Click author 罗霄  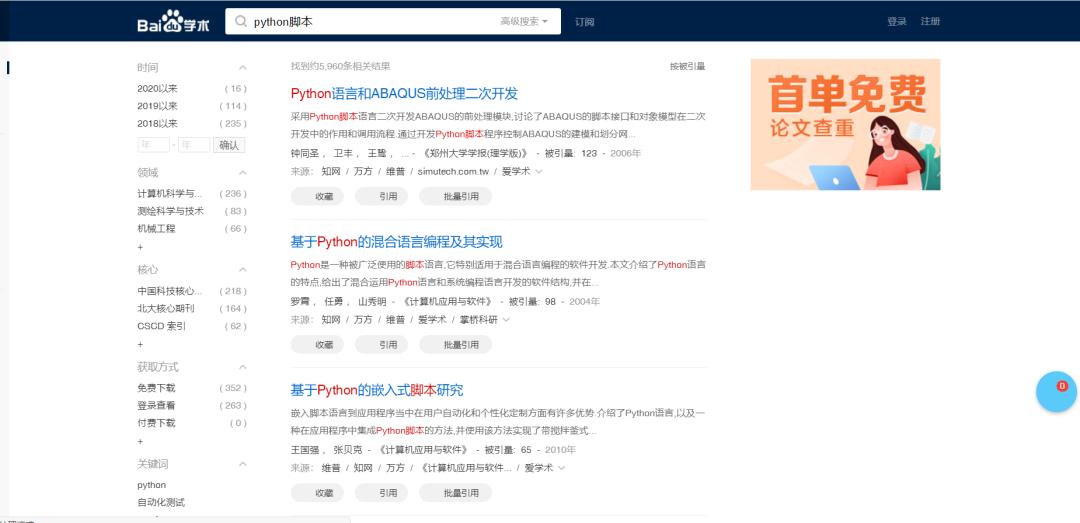click(300, 301)
